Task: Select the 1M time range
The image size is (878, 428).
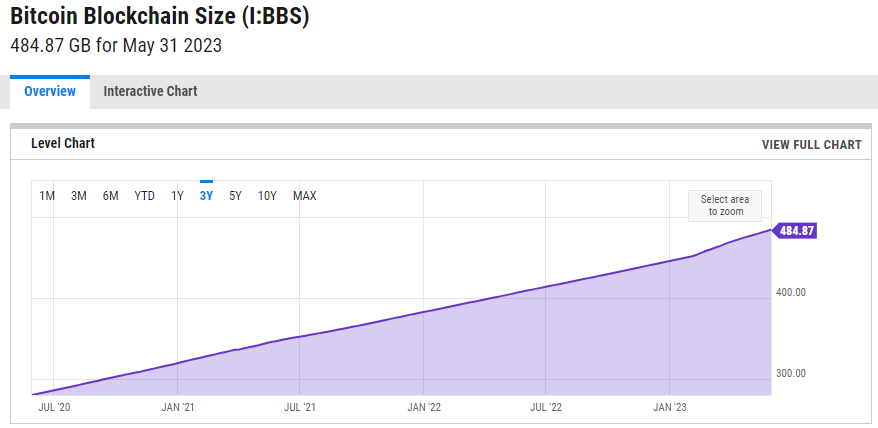Action: tap(47, 196)
